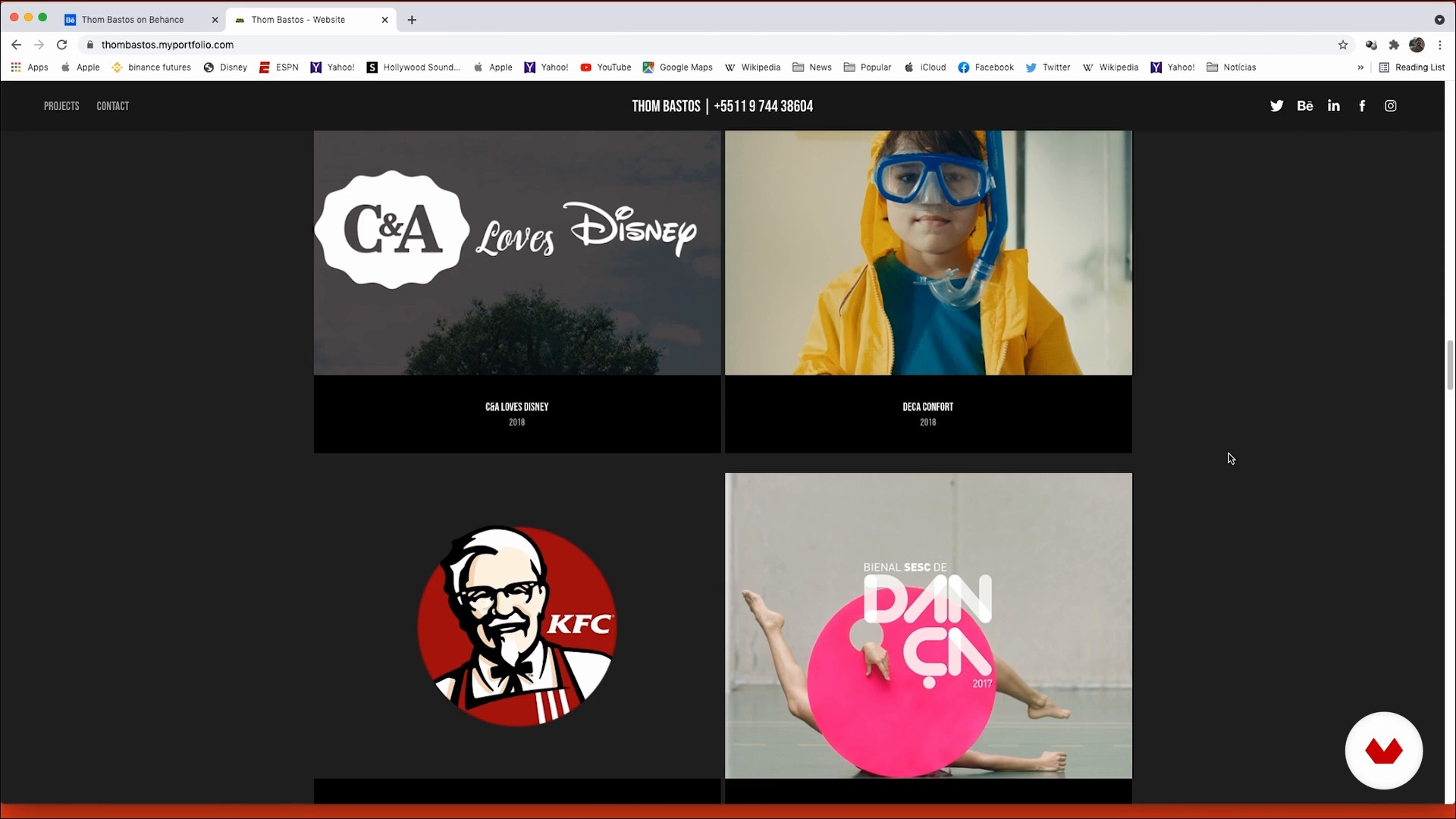
Task: Open the Twitter bookmark
Action: [x=1048, y=67]
